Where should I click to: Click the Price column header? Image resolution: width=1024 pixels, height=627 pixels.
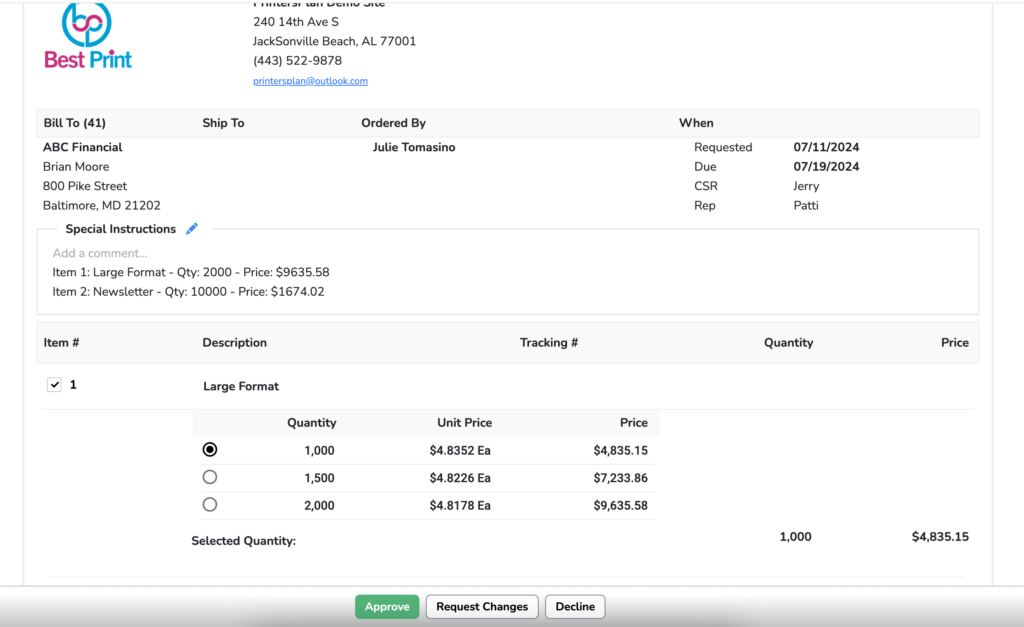(954, 342)
